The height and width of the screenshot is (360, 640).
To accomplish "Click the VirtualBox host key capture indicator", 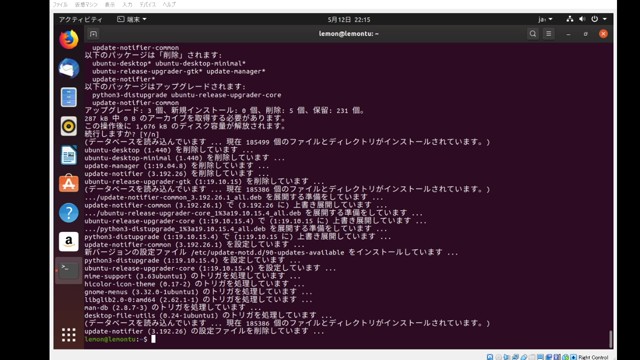I will [573, 357].
